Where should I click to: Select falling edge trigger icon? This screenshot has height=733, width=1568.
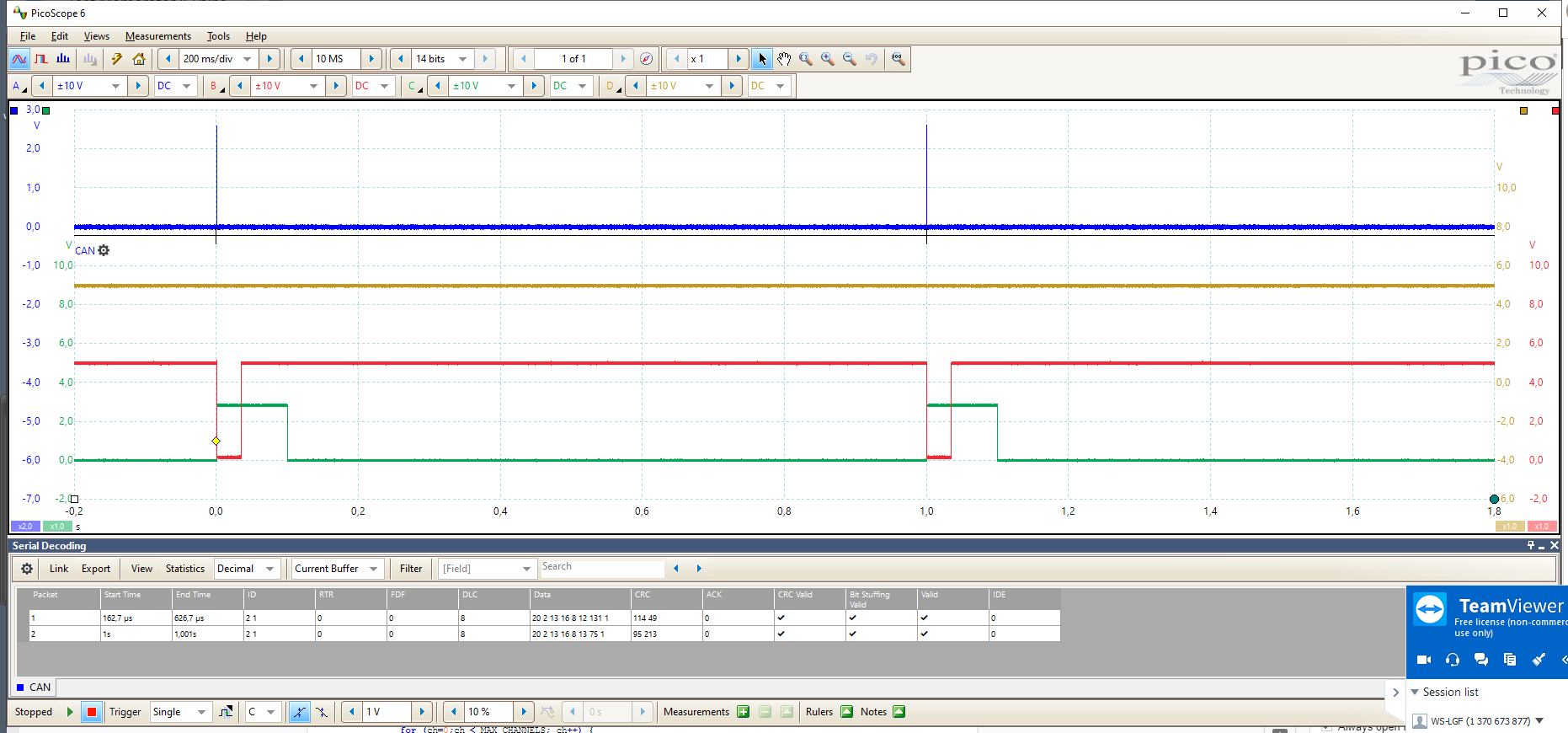point(321,712)
